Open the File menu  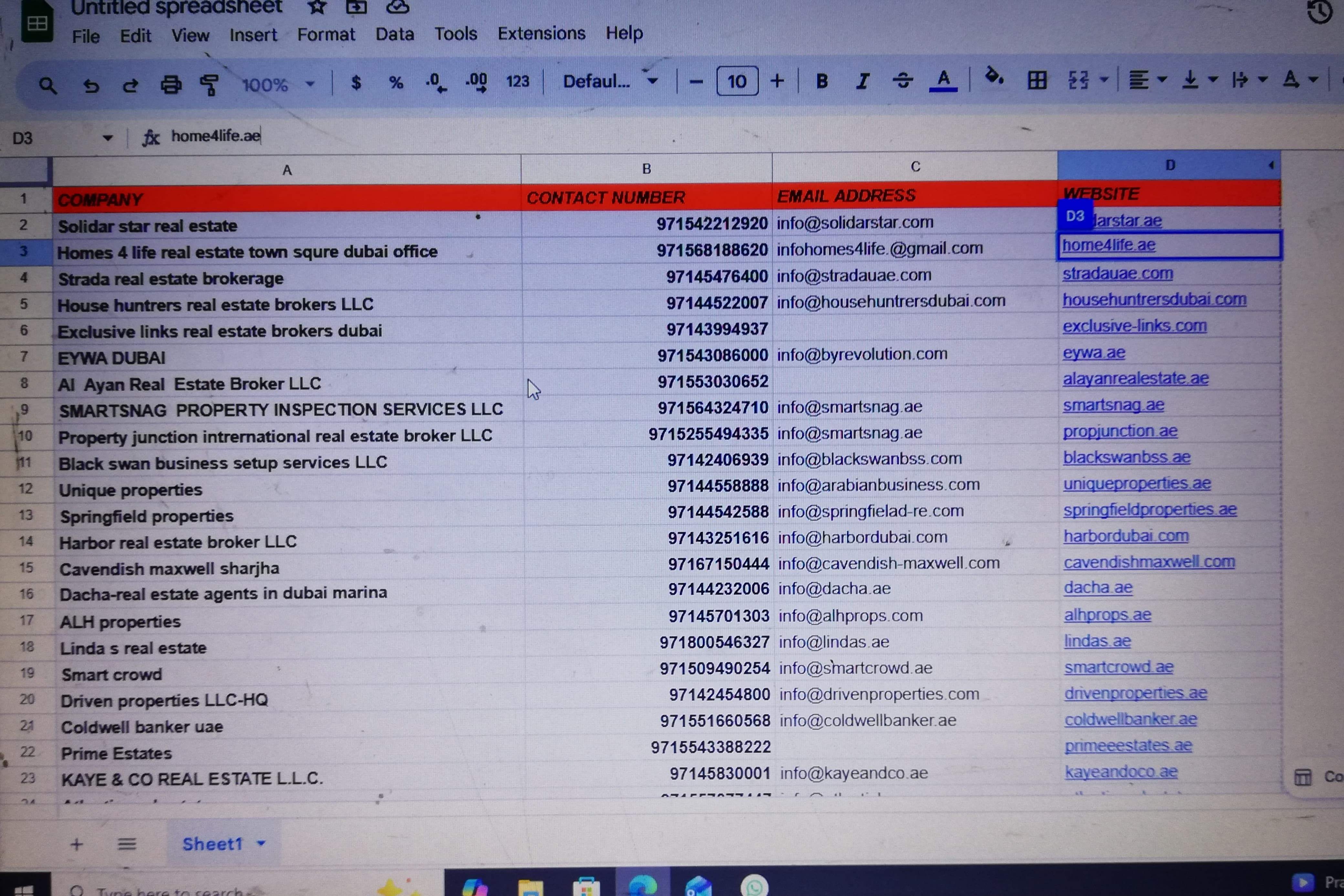86,37
